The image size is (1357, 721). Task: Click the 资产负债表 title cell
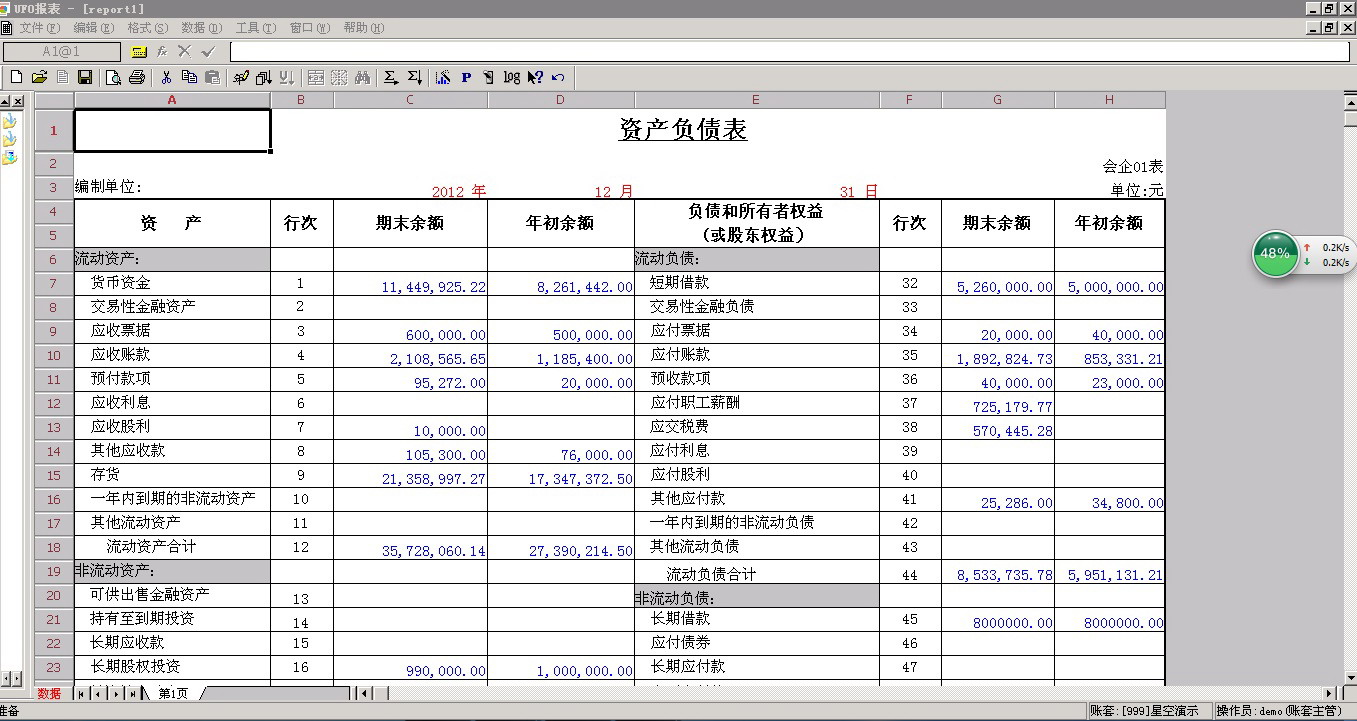point(683,130)
